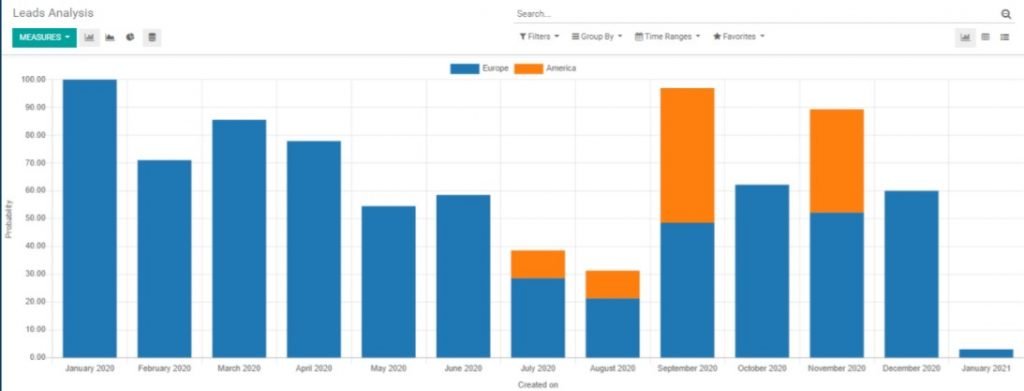The height and width of the screenshot is (391, 1024).
Task: Toggle the America legend series
Action: click(545, 68)
